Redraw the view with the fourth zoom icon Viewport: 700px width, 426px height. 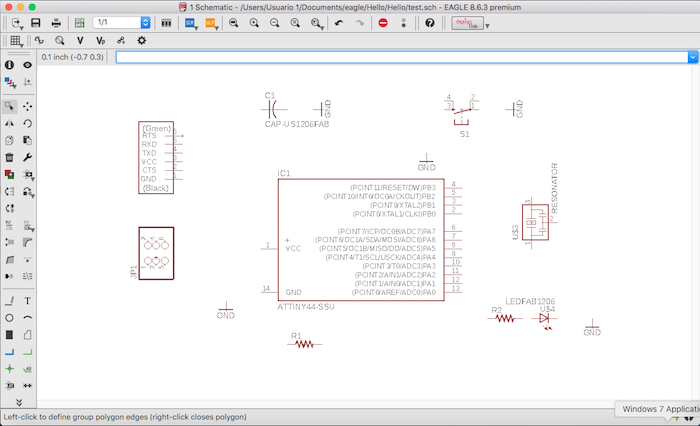(295, 23)
